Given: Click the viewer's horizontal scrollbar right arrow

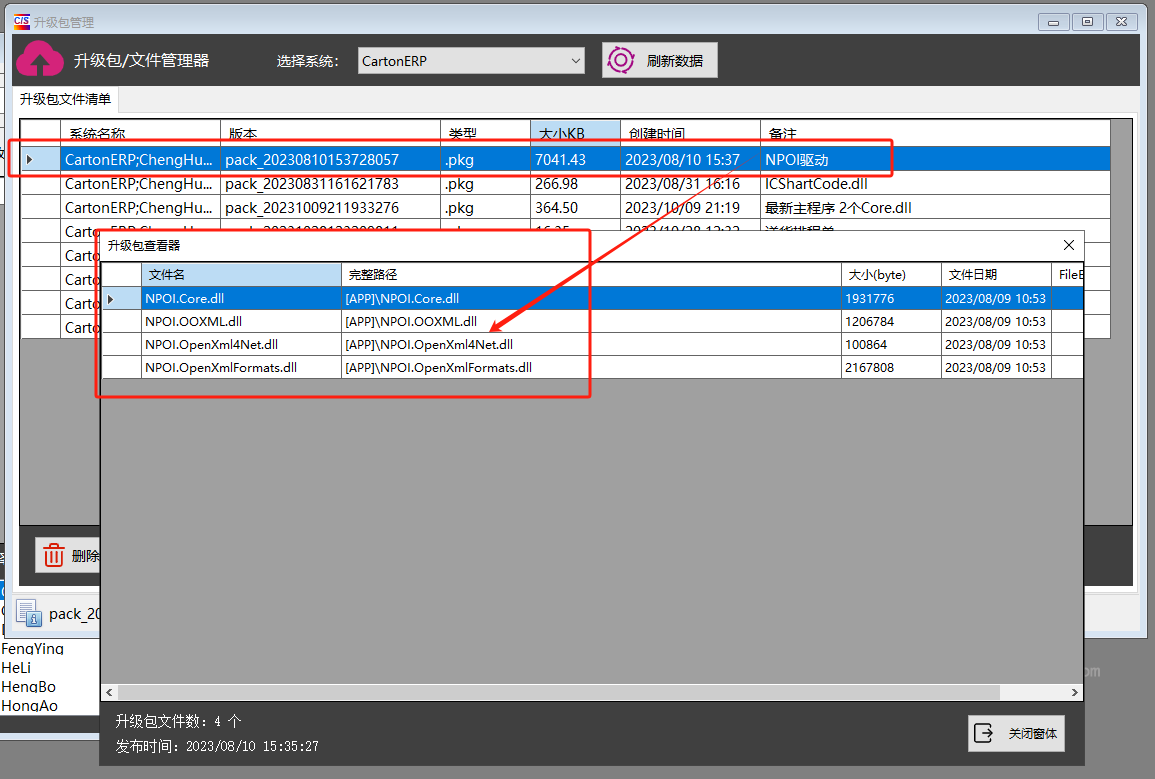Looking at the screenshot, I should (1075, 692).
